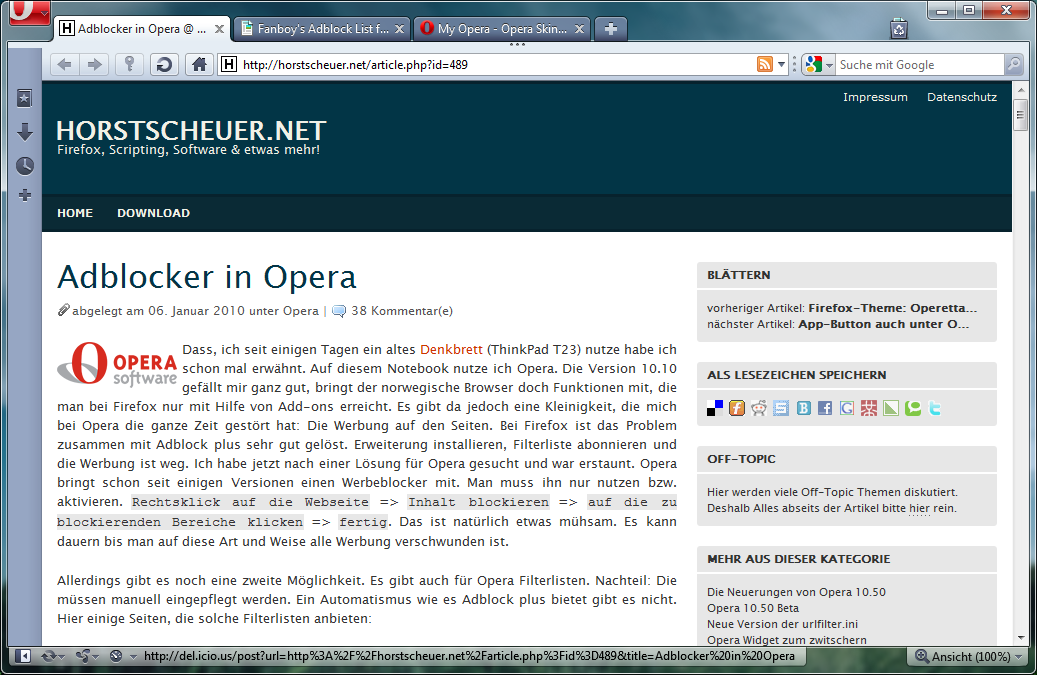Click the page vertical scrollbar thumb
Image resolution: width=1037 pixels, height=675 pixels.
coord(1020,116)
